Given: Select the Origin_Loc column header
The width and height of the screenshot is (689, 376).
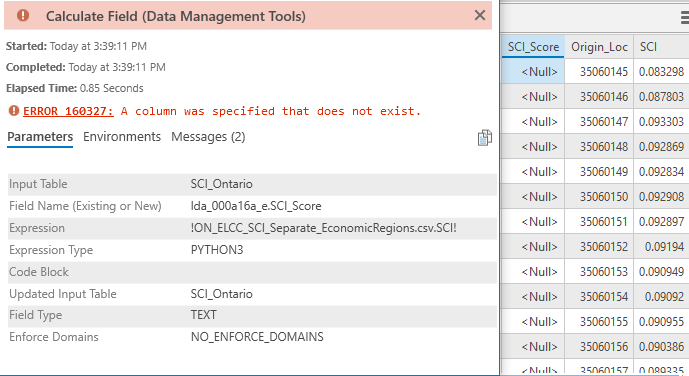Looking at the screenshot, I should 599,47.
